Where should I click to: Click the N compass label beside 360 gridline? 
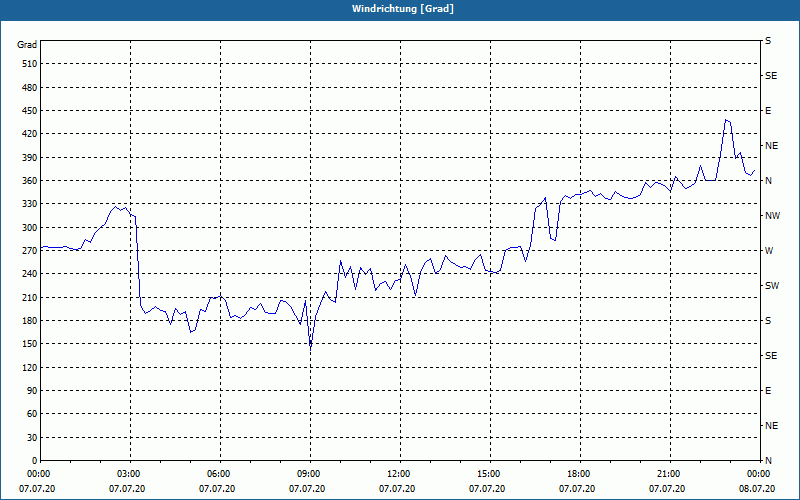(x=768, y=181)
